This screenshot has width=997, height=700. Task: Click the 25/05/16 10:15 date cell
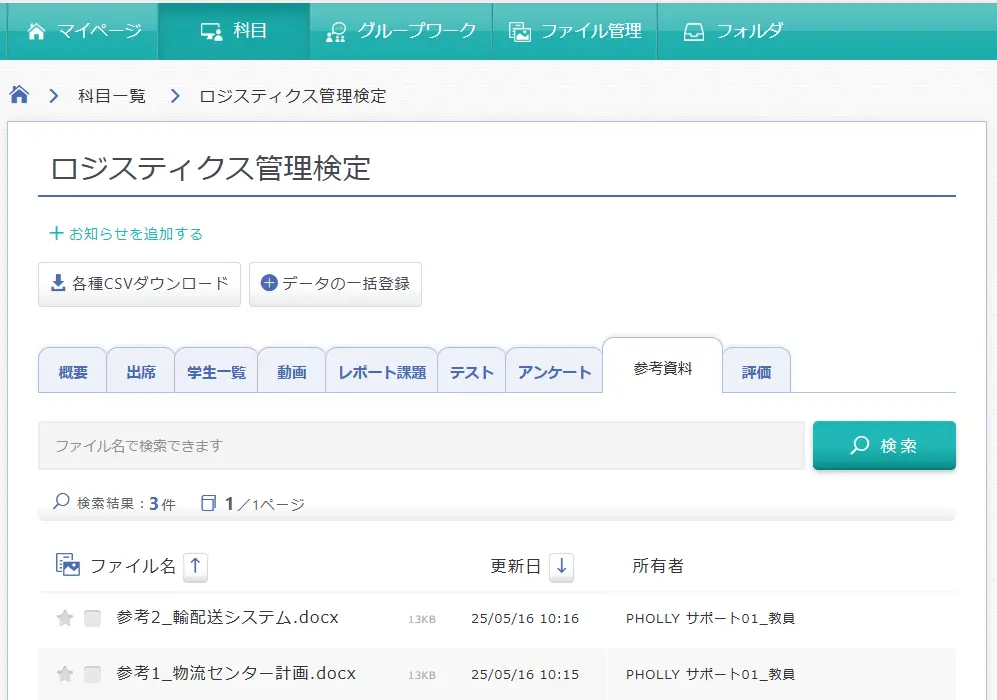click(x=525, y=675)
